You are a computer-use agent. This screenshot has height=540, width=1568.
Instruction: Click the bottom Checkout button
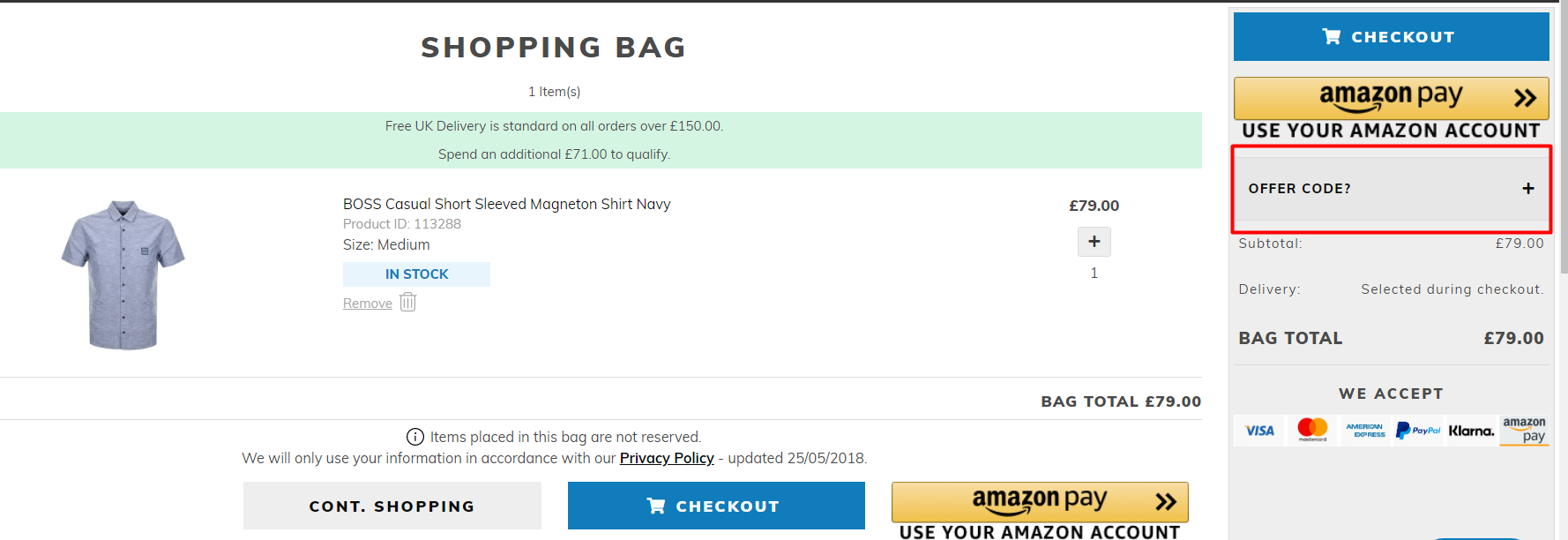(x=716, y=506)
